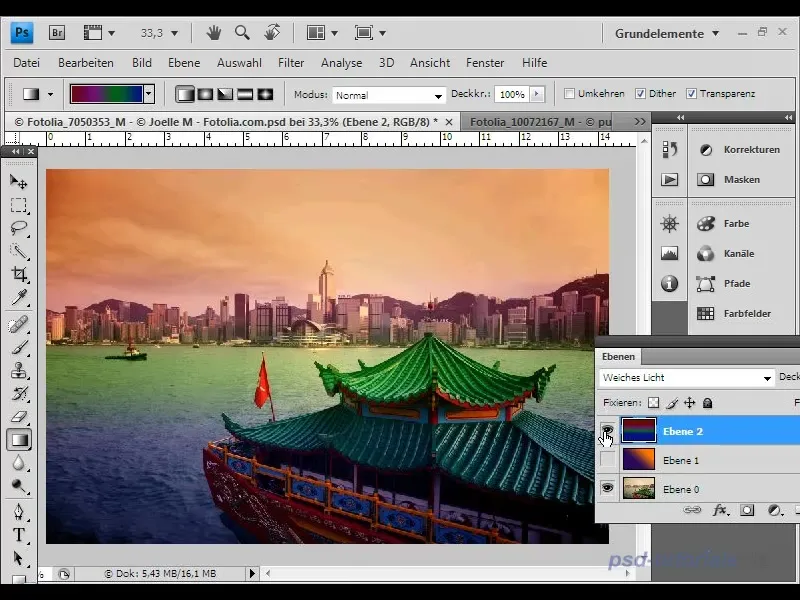This screenshot has height=600, width=800.
Task: Open the screen mode dropdown
Action: click(x=382, y=33)
